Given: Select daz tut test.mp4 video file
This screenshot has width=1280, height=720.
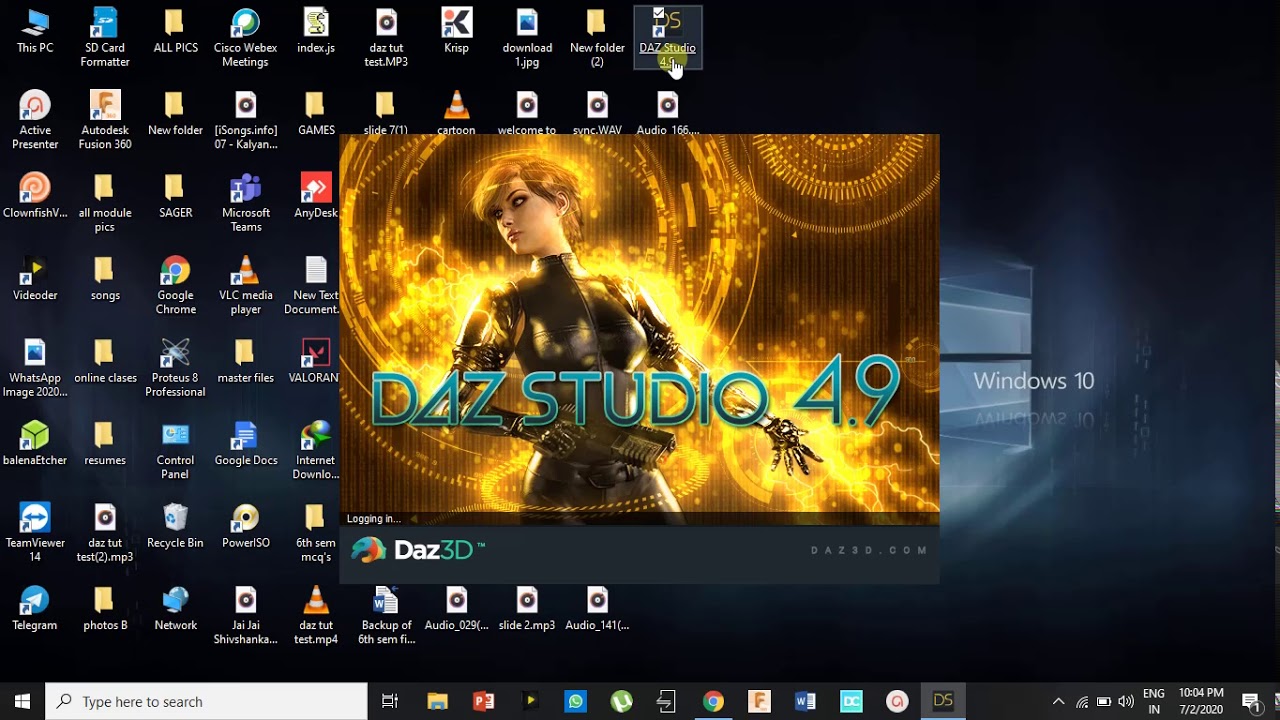Looking at the screenshot, I should coord(316,614).
